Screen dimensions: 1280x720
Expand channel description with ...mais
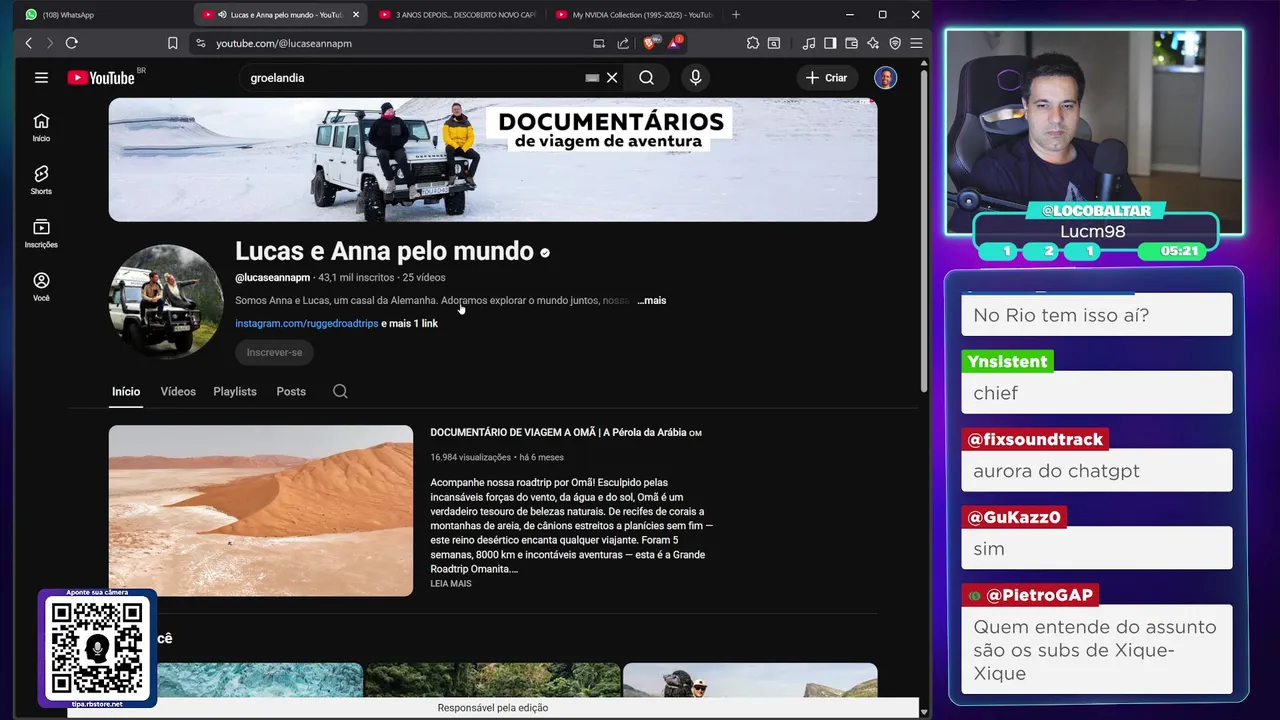pos(652,300)
